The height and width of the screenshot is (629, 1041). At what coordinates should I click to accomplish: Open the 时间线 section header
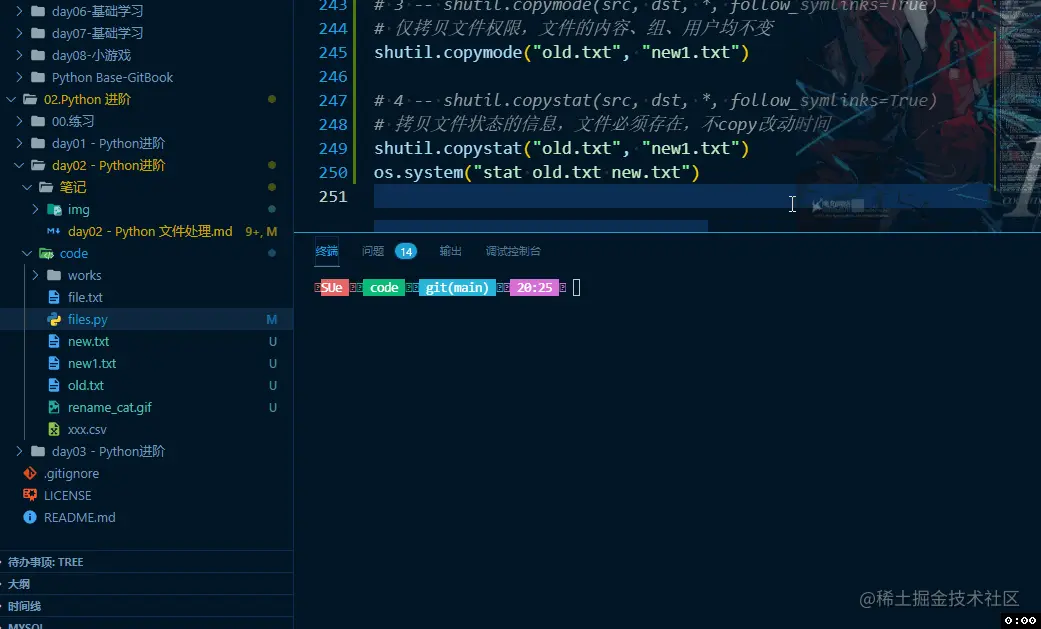(x=24, y=605)
